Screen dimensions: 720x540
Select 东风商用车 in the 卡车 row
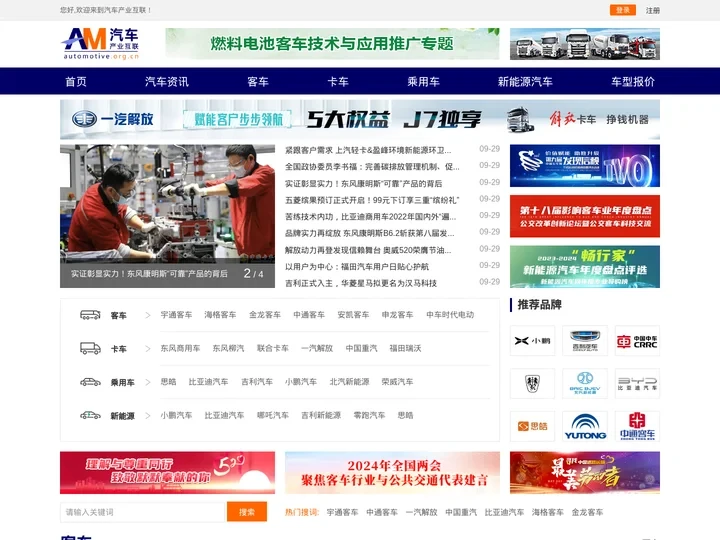pos(180,349)
